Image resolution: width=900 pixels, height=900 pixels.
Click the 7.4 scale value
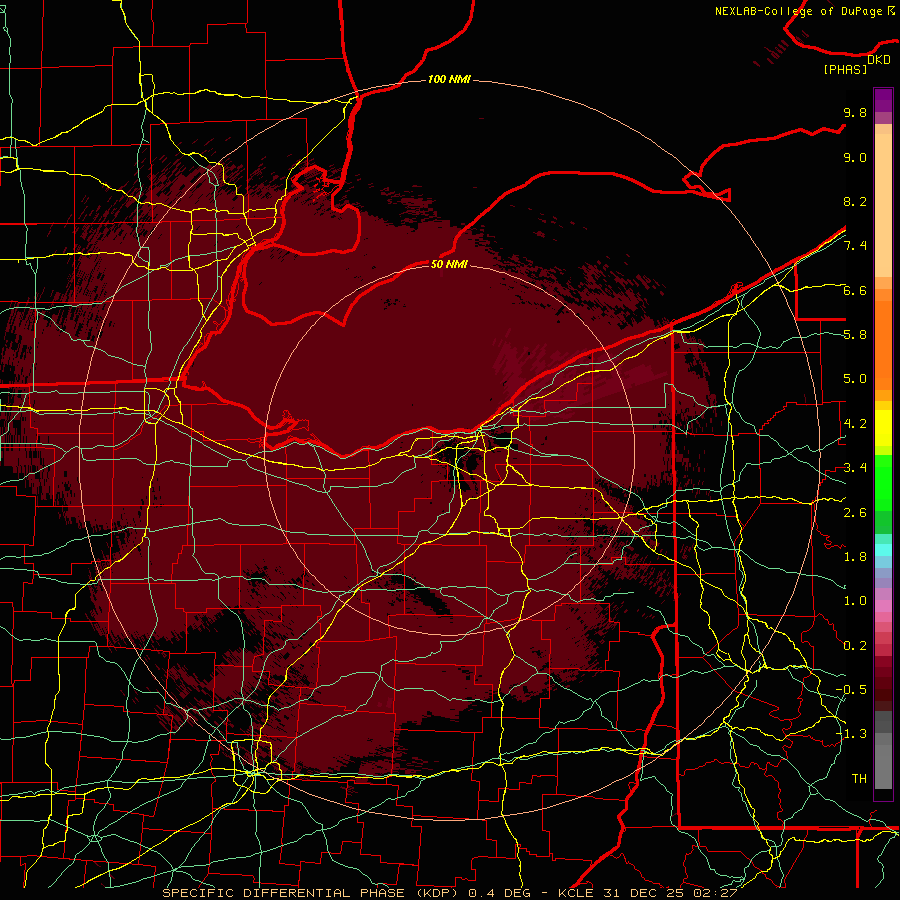tap(855, 246)
